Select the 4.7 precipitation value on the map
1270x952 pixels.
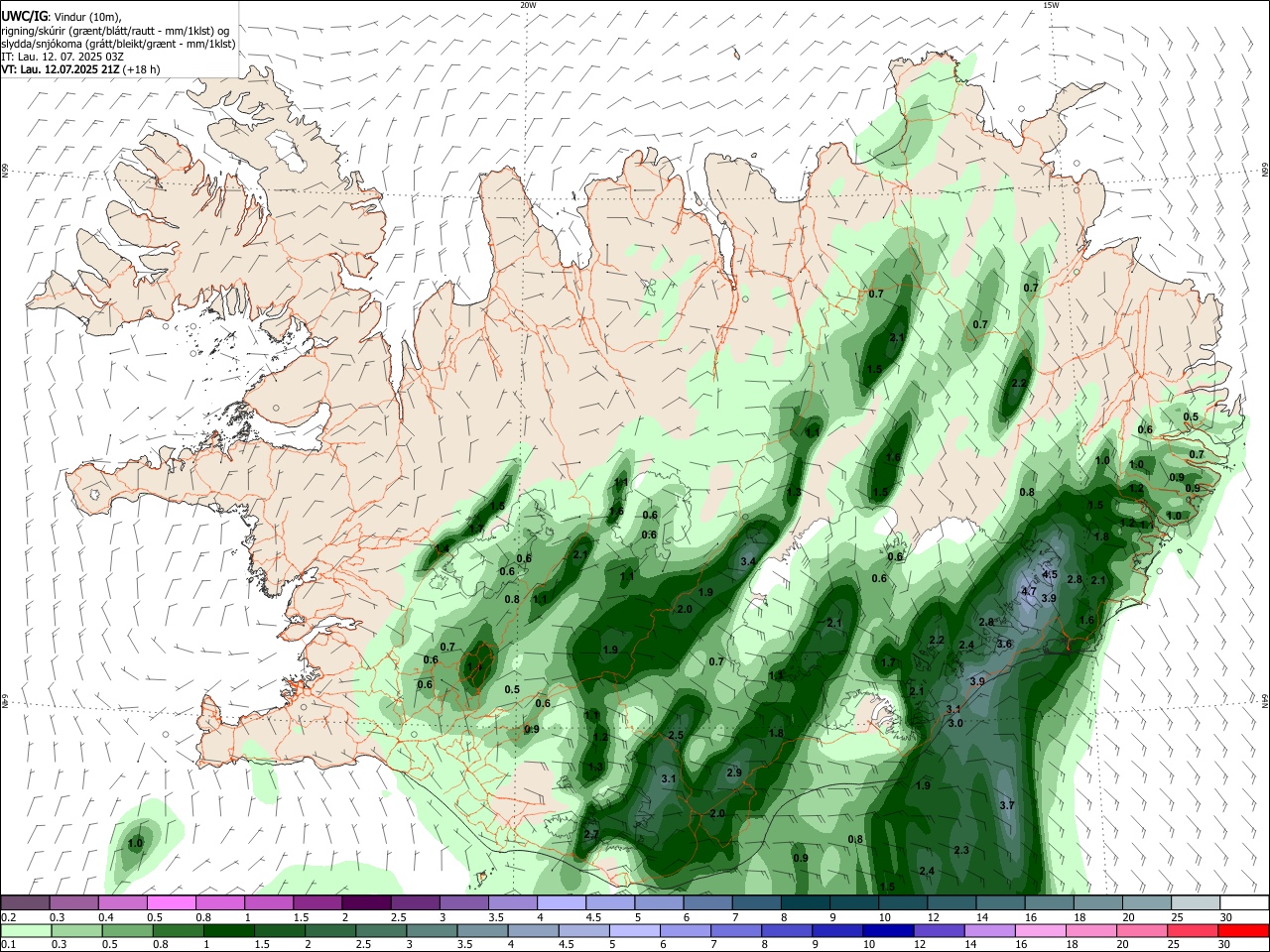[x=1029, y=591]
